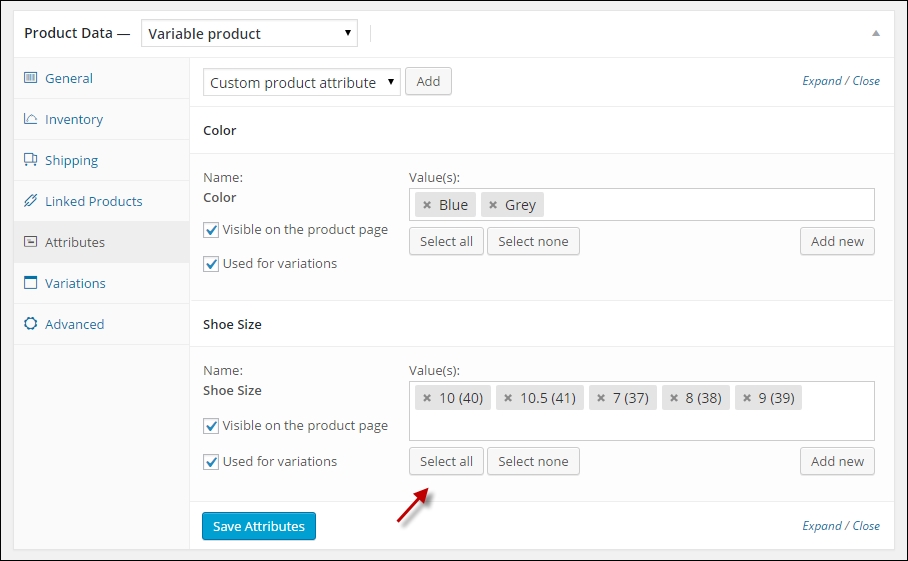Click the Shipping truck icon
The image size is (908, 561).
point(30,159)
